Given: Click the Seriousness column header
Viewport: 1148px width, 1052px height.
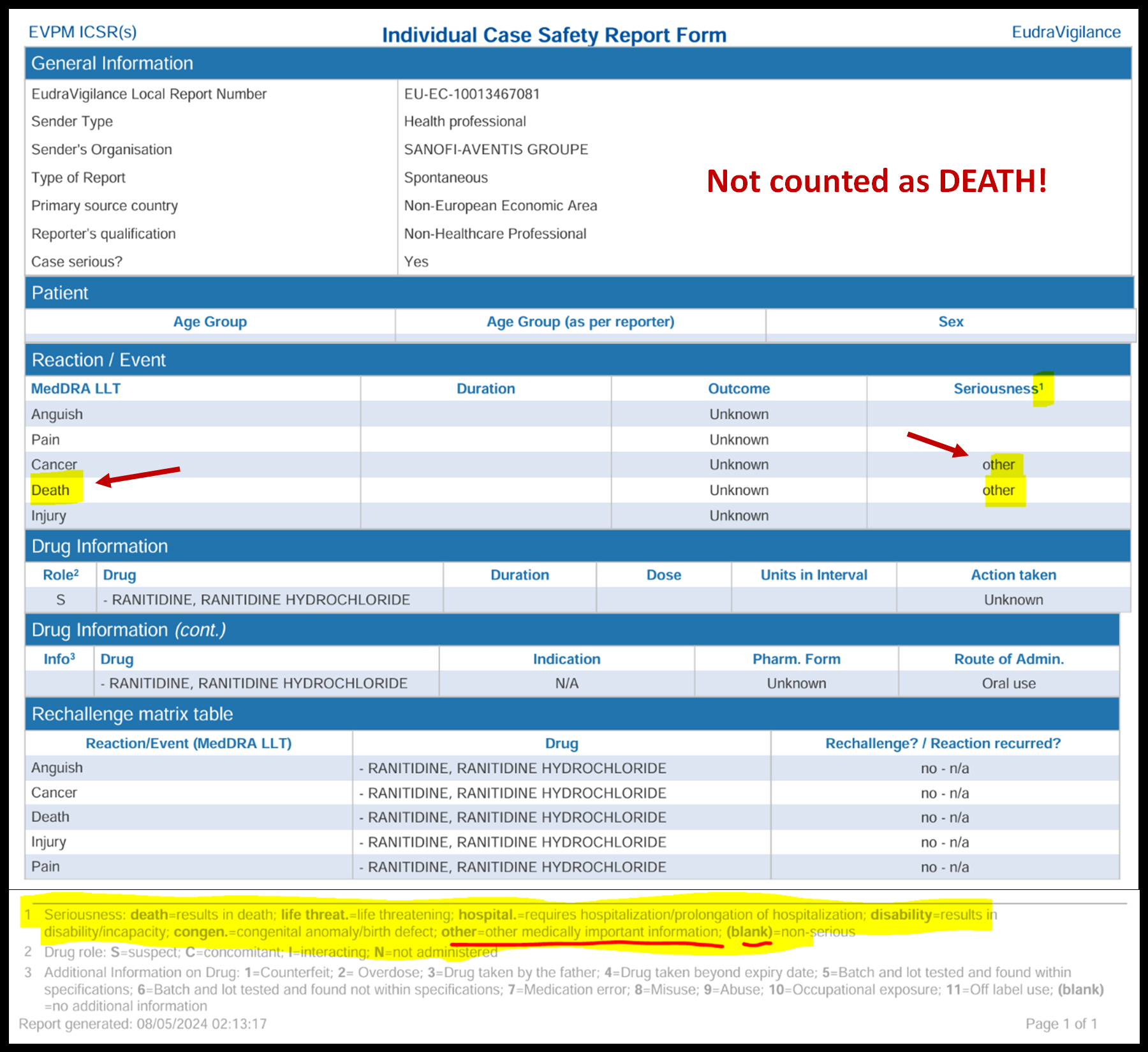Looking at the screenshot, I should (998, 389).
